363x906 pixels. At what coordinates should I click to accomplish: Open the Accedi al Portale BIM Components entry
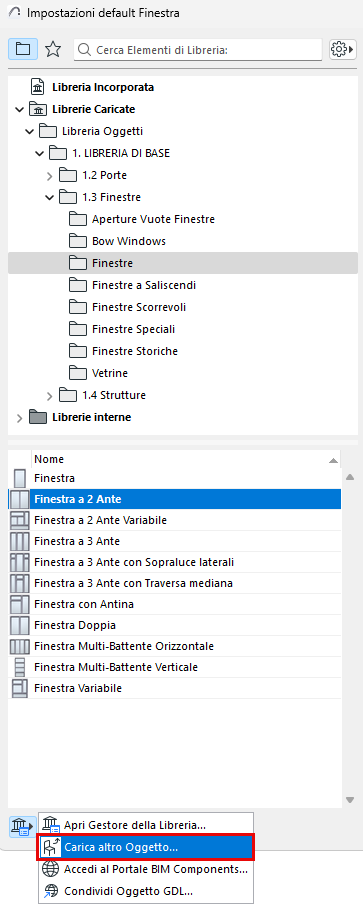click(146, 868)
